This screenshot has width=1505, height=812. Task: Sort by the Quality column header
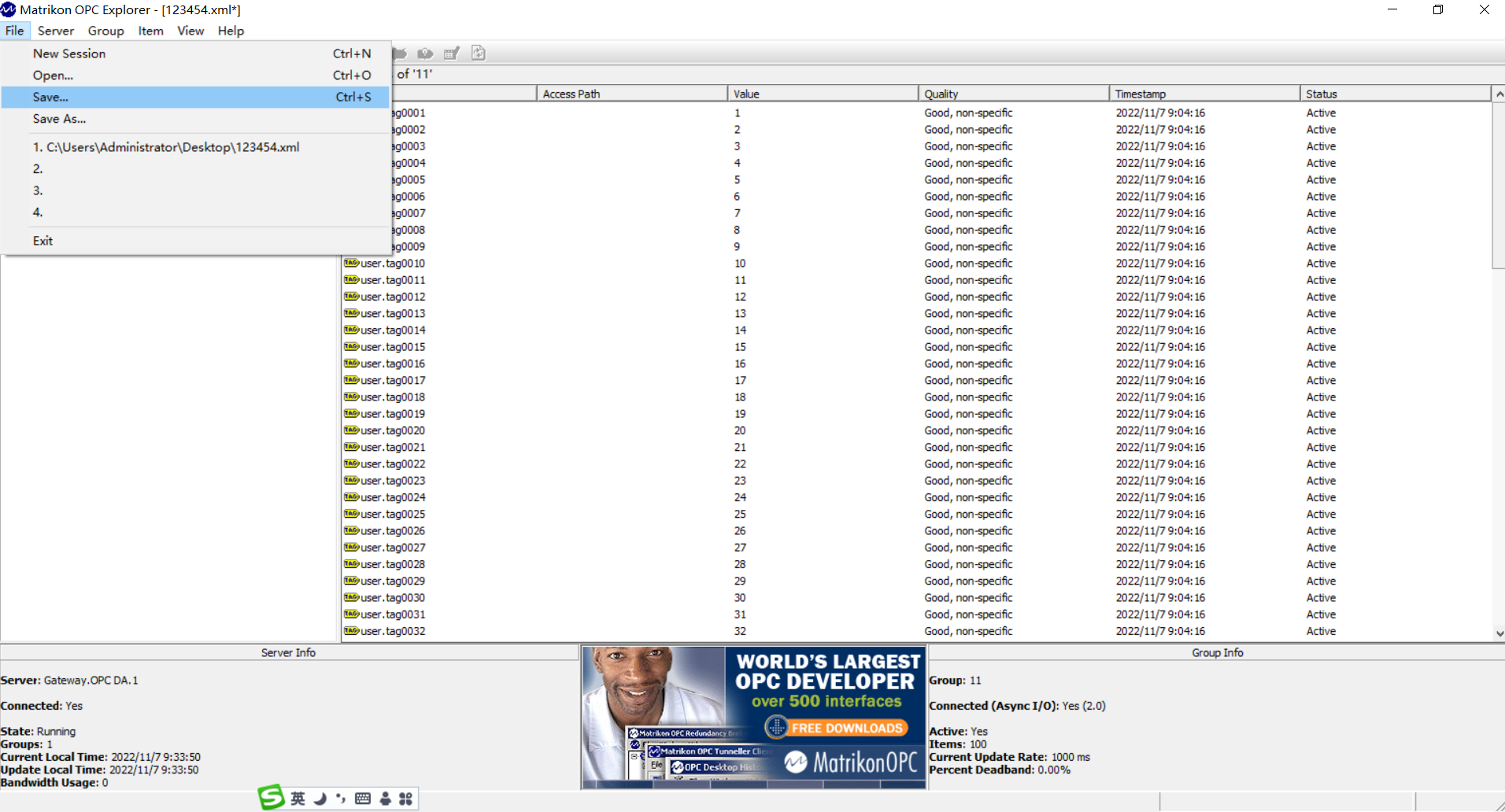tap(1014, 94)
